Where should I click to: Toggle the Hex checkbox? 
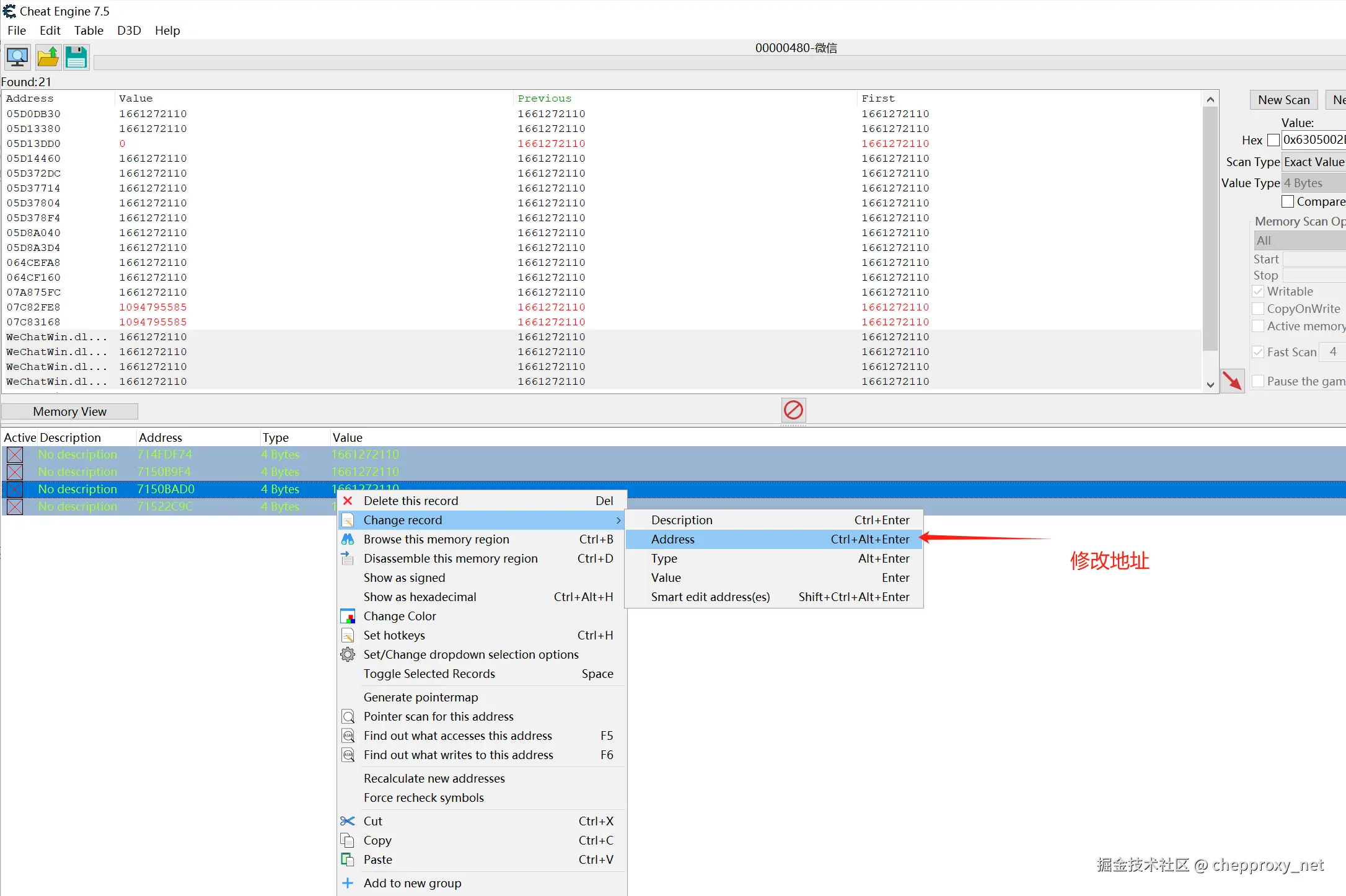(1273, 140)
